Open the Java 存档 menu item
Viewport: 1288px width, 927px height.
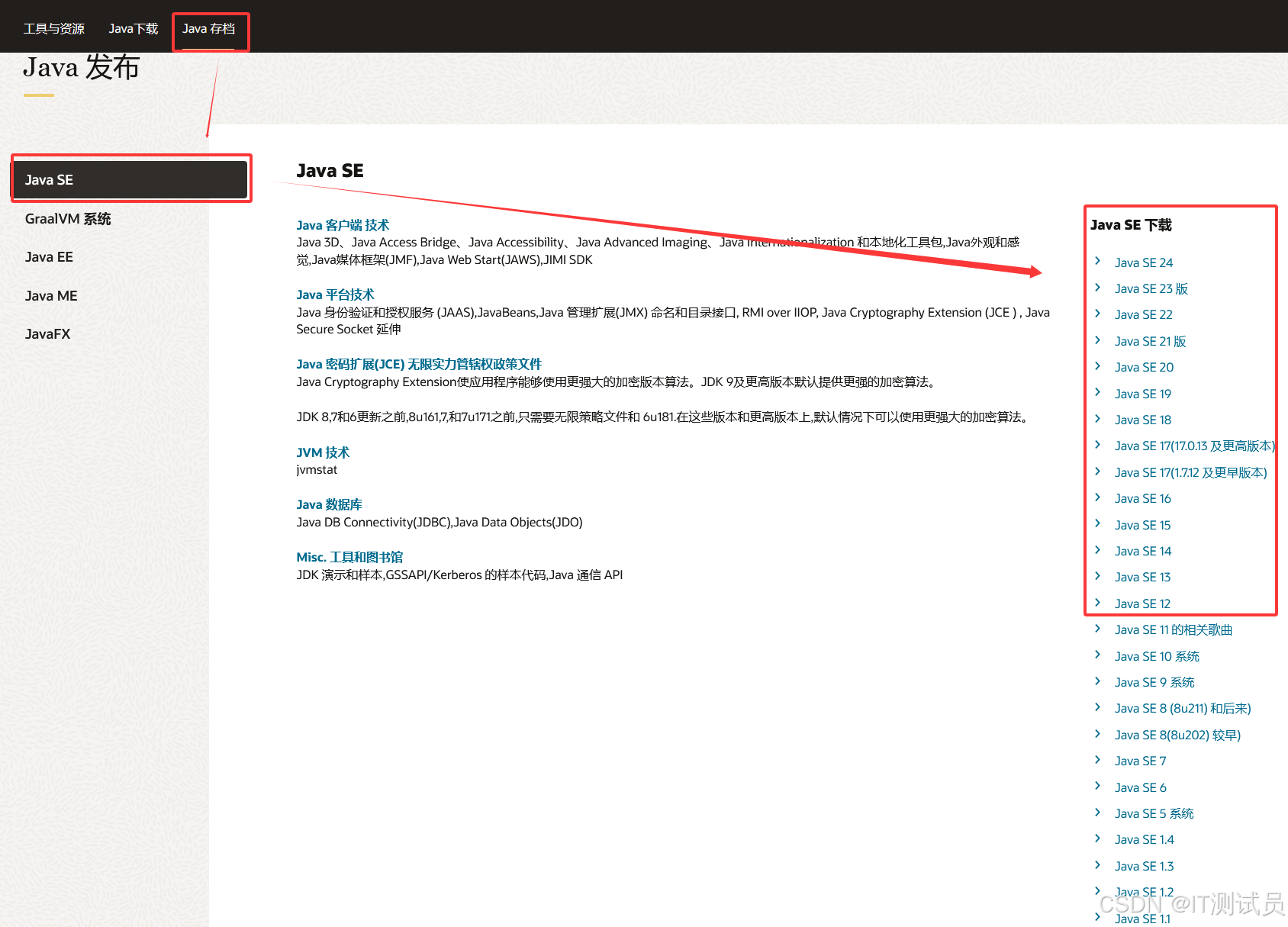point(210,29)
